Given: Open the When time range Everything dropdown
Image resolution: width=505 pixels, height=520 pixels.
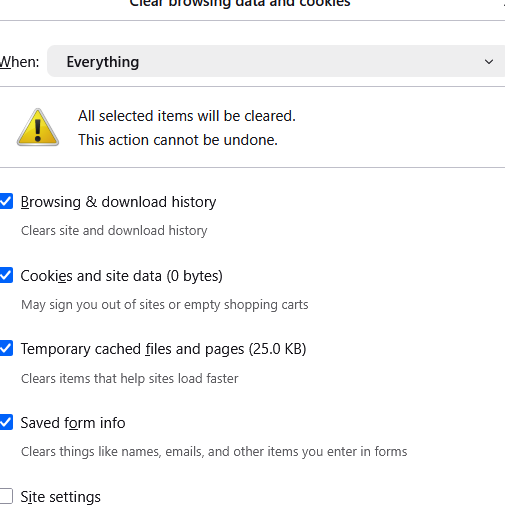Looking at the screenshot, I should [276, 61].
